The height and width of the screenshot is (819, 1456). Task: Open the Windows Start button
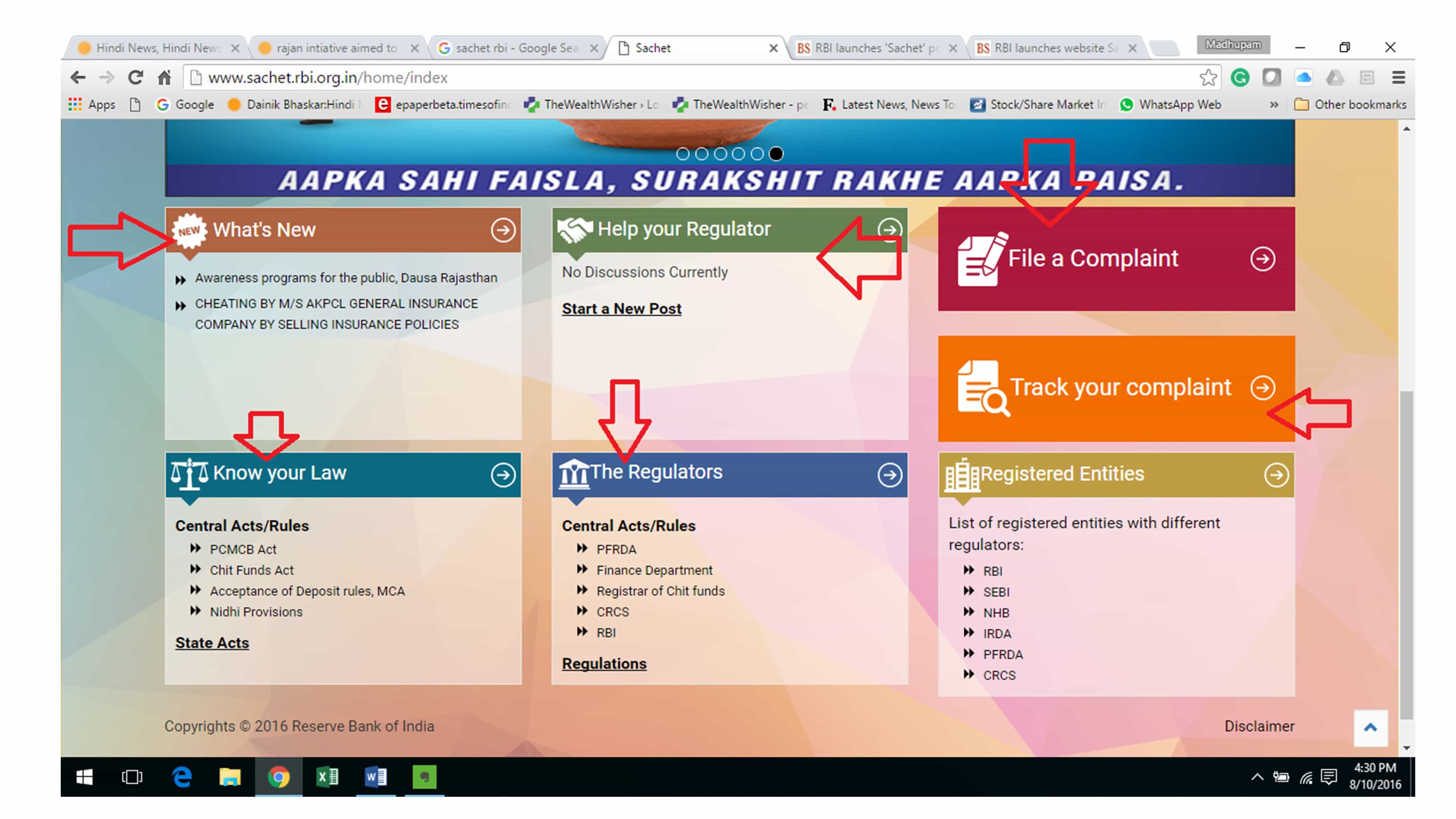click(x=84, y=777)
